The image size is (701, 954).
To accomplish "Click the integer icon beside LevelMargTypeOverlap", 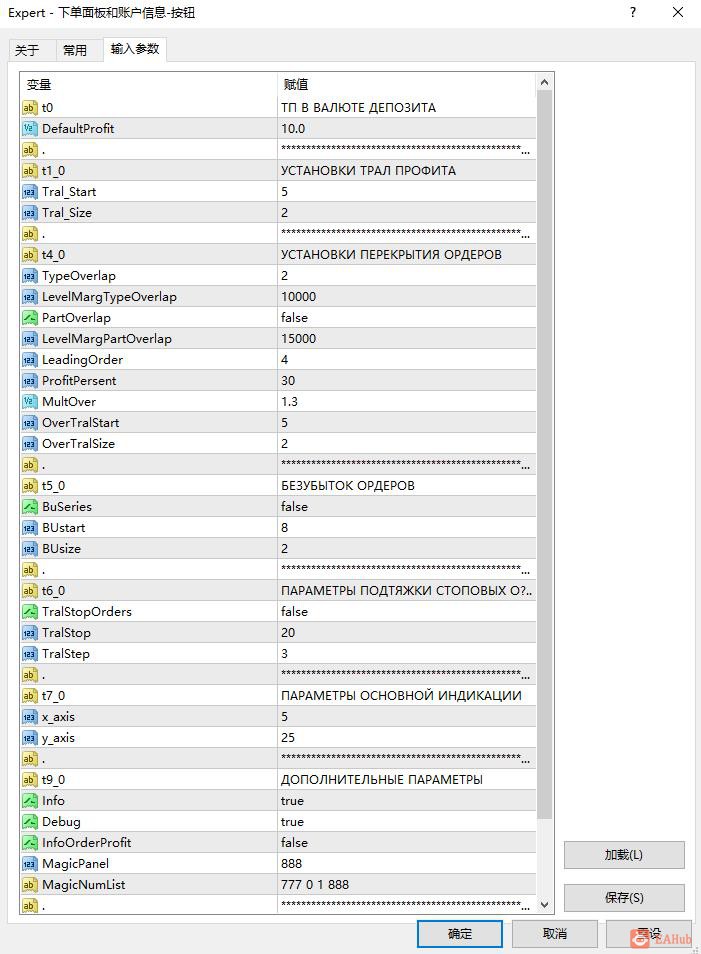I will click(29, 296).
